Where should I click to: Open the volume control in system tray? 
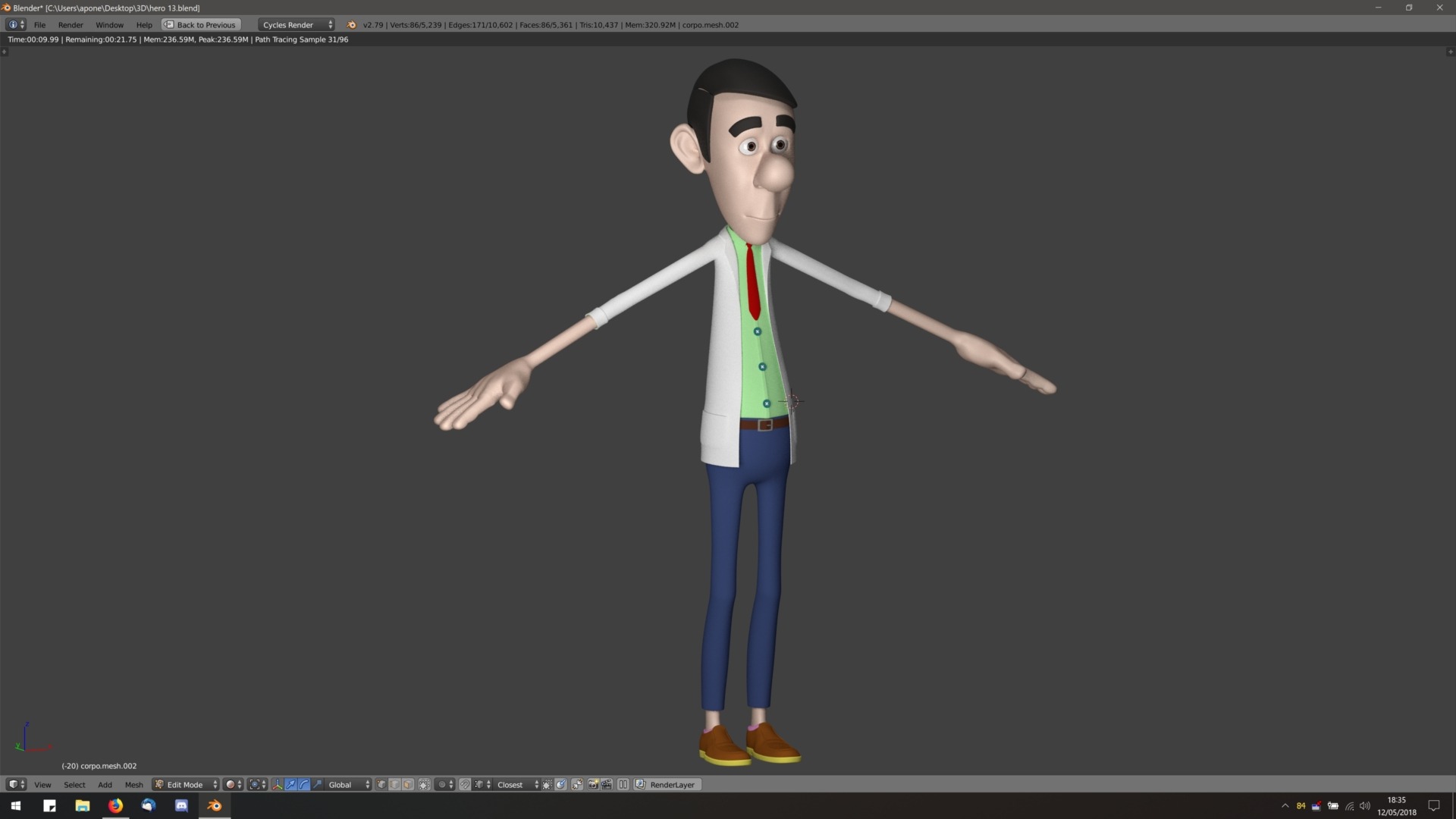click(x=1365, y=805)
